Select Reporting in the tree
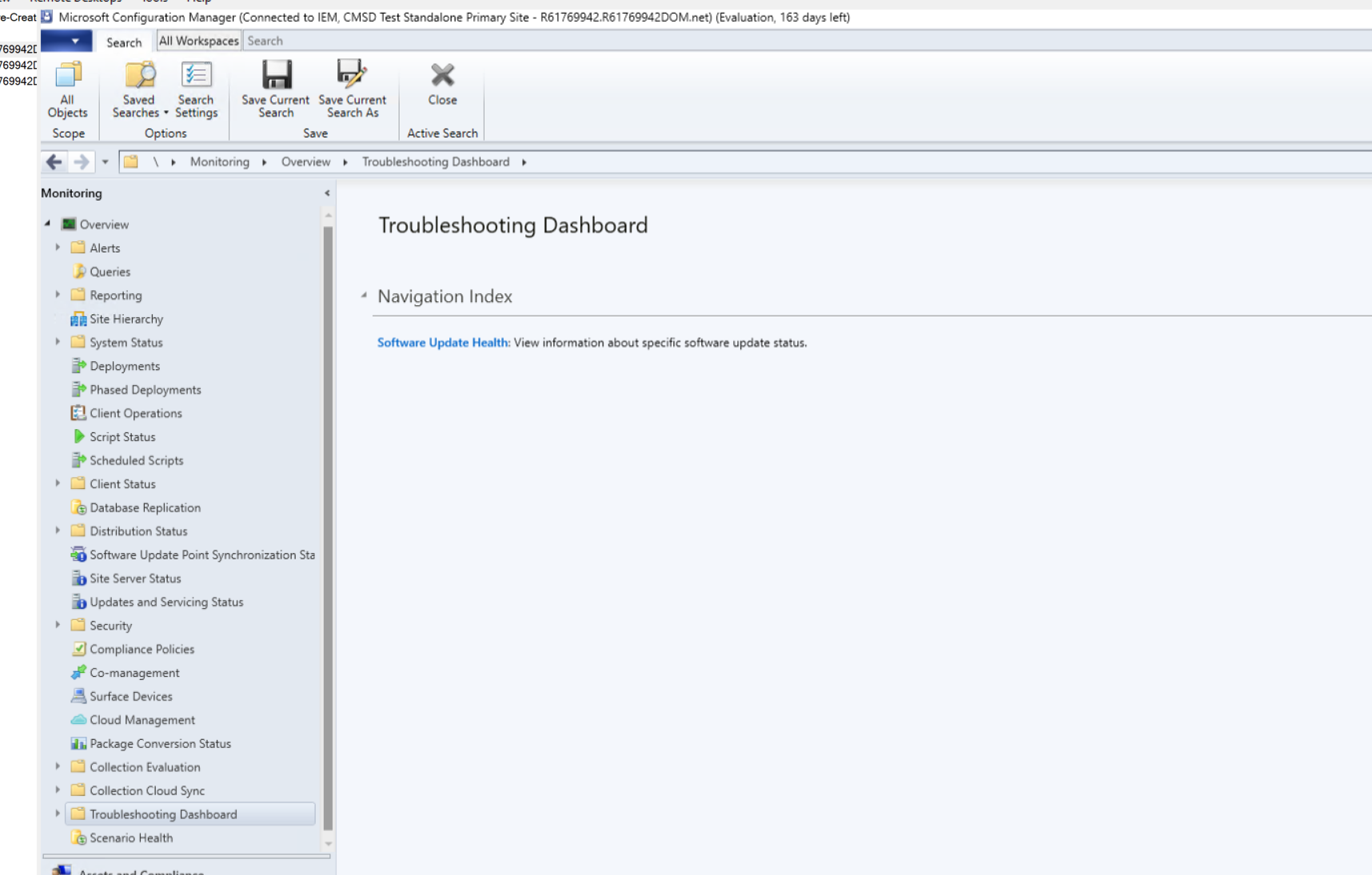Viewport: 1372px width, 875px height. coord(116,296)
